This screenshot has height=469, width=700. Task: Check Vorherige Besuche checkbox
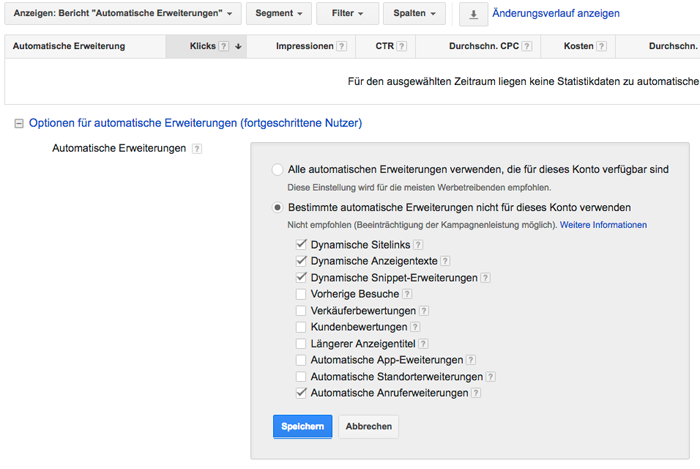[x=301, y=294]
